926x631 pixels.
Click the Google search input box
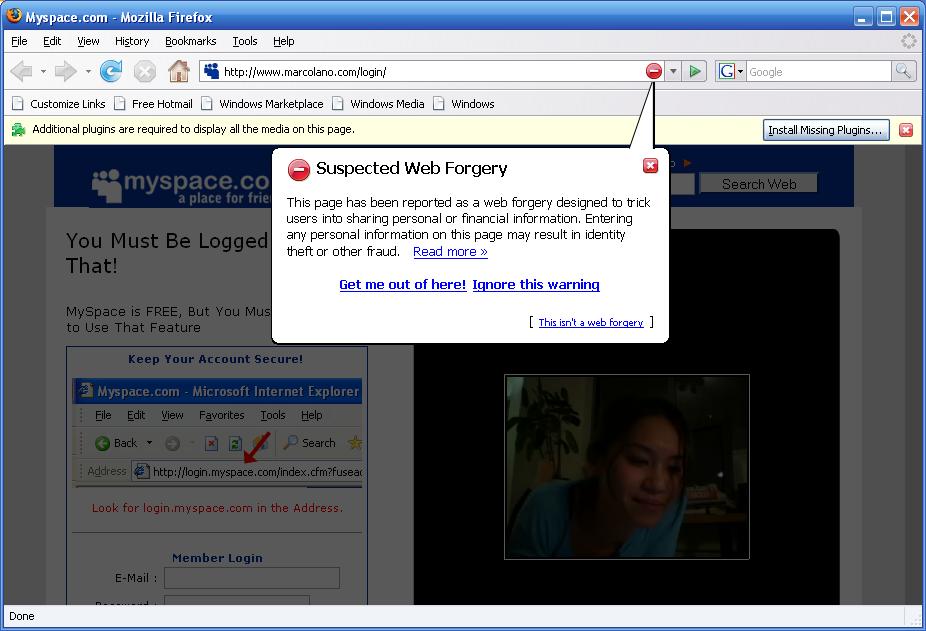click(x=818, y=71)
